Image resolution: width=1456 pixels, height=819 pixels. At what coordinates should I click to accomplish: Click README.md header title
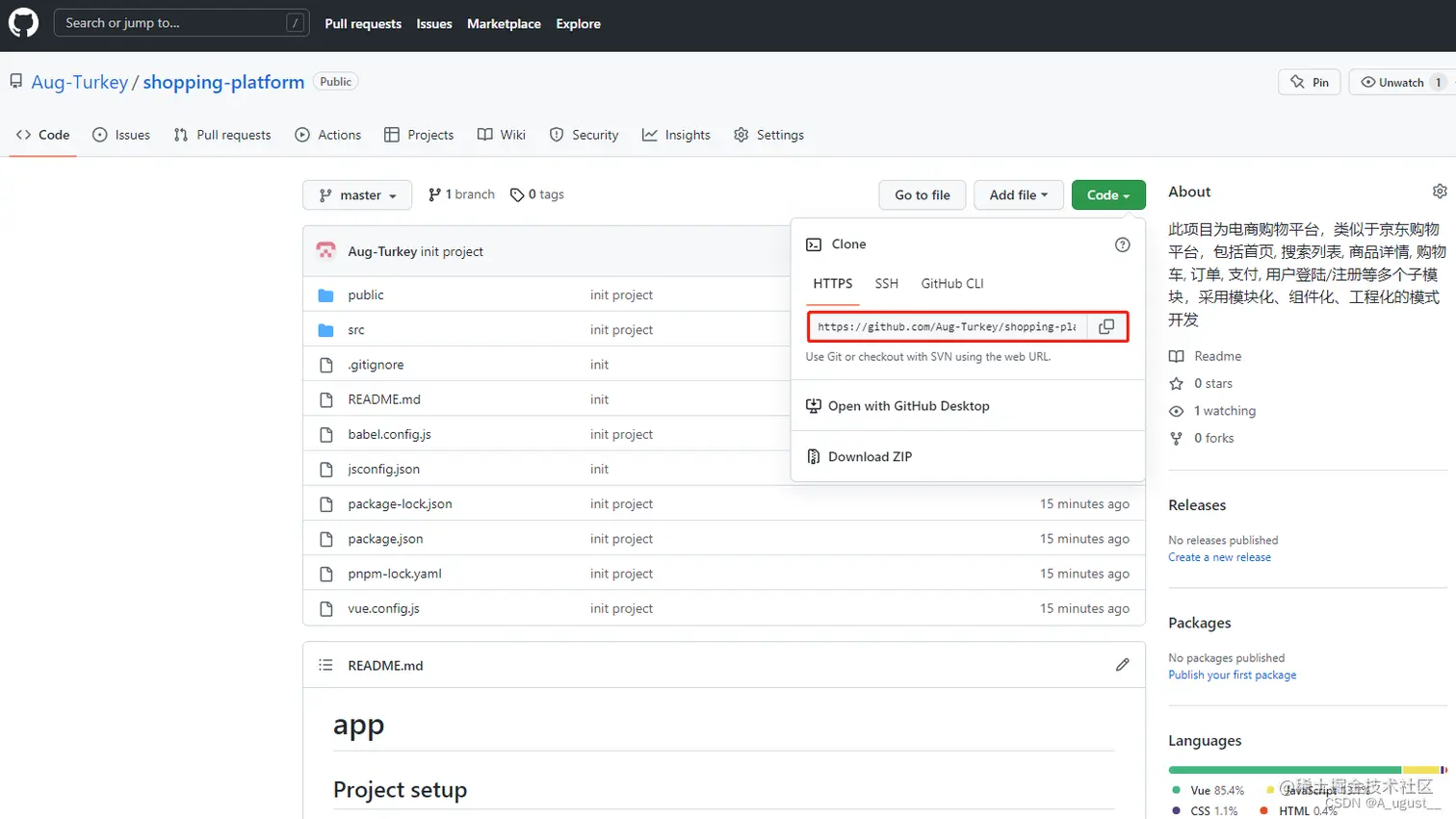tap(385, 666)
